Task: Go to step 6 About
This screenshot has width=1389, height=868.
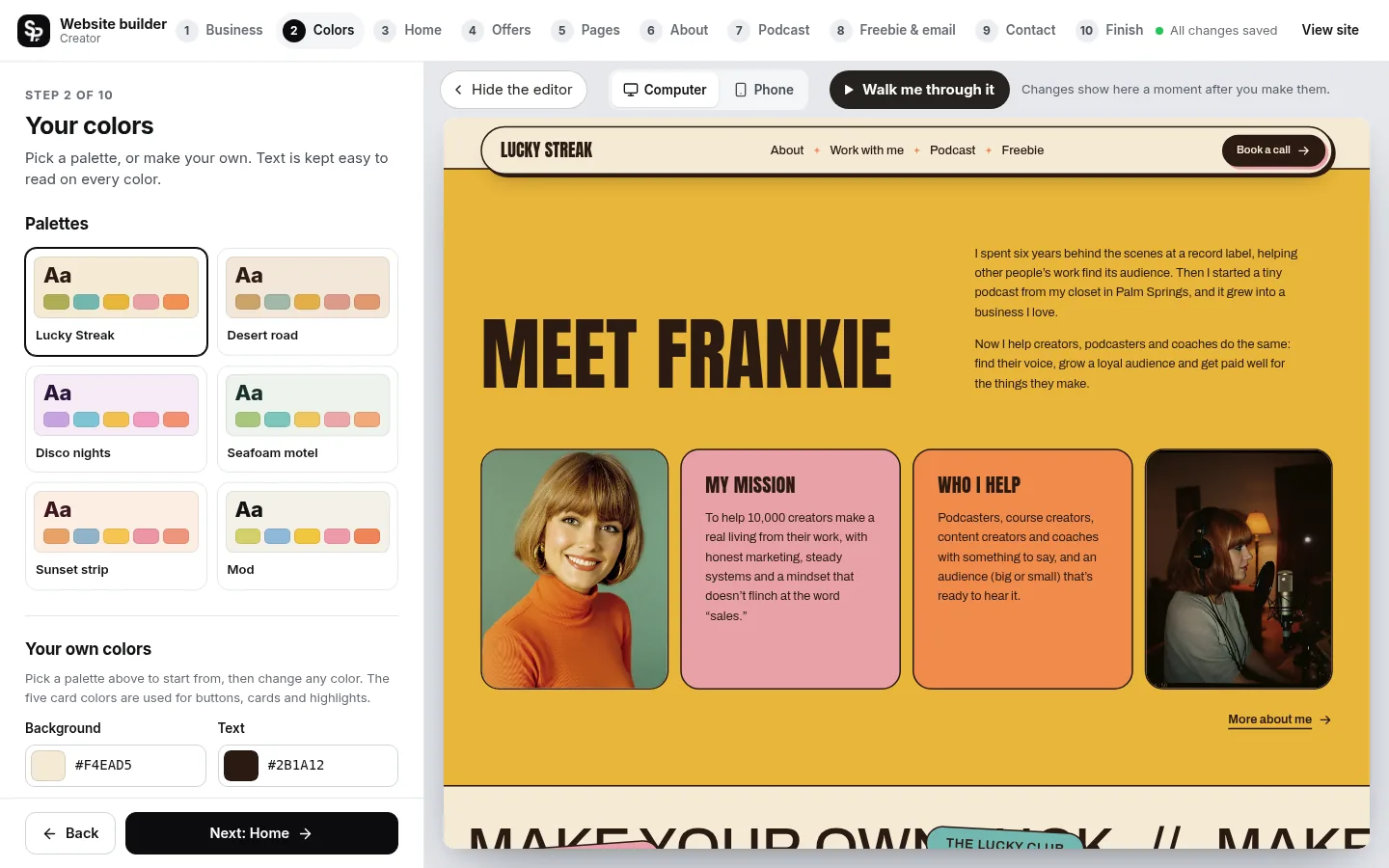Action: click(675, 30)
